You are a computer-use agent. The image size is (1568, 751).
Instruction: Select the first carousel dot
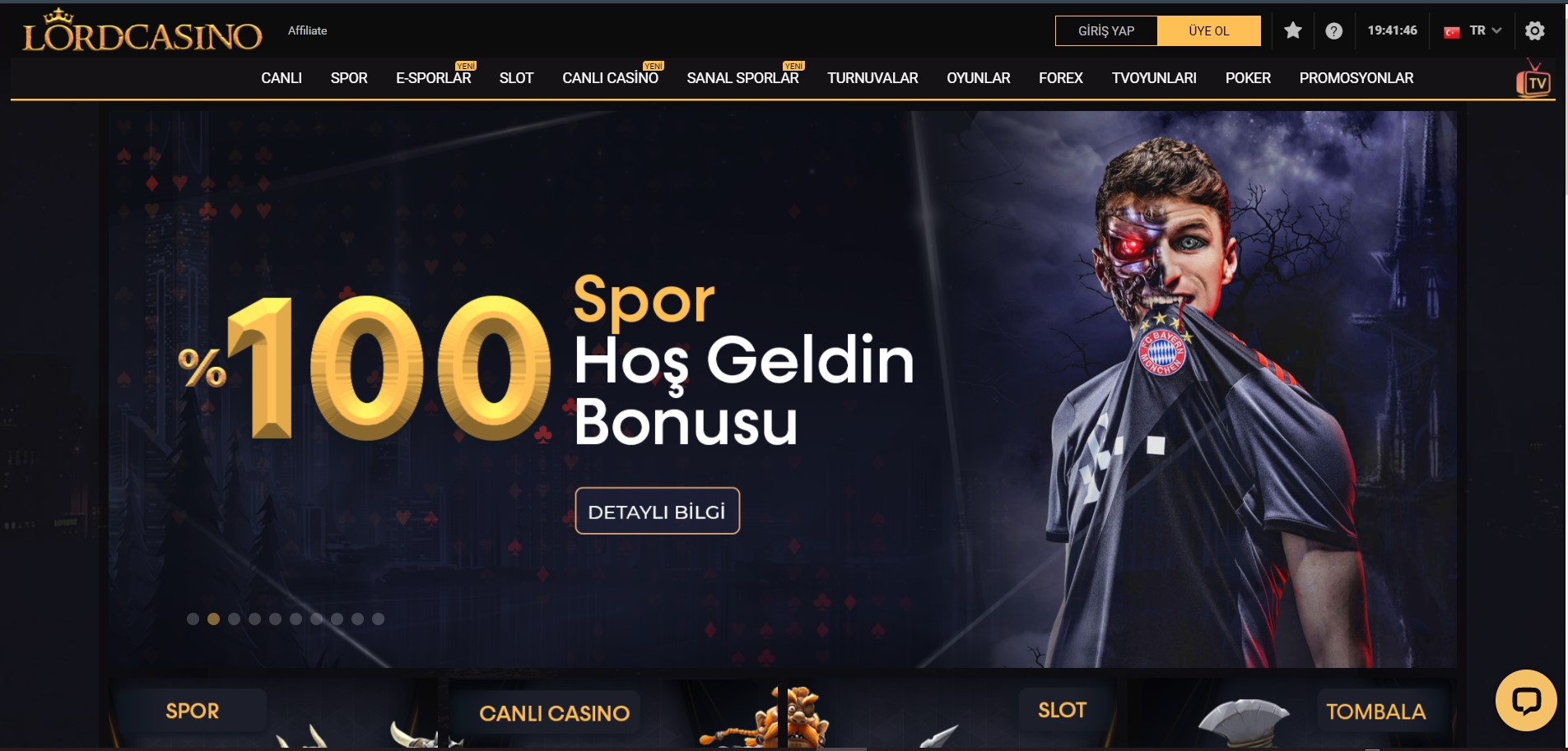193,619
